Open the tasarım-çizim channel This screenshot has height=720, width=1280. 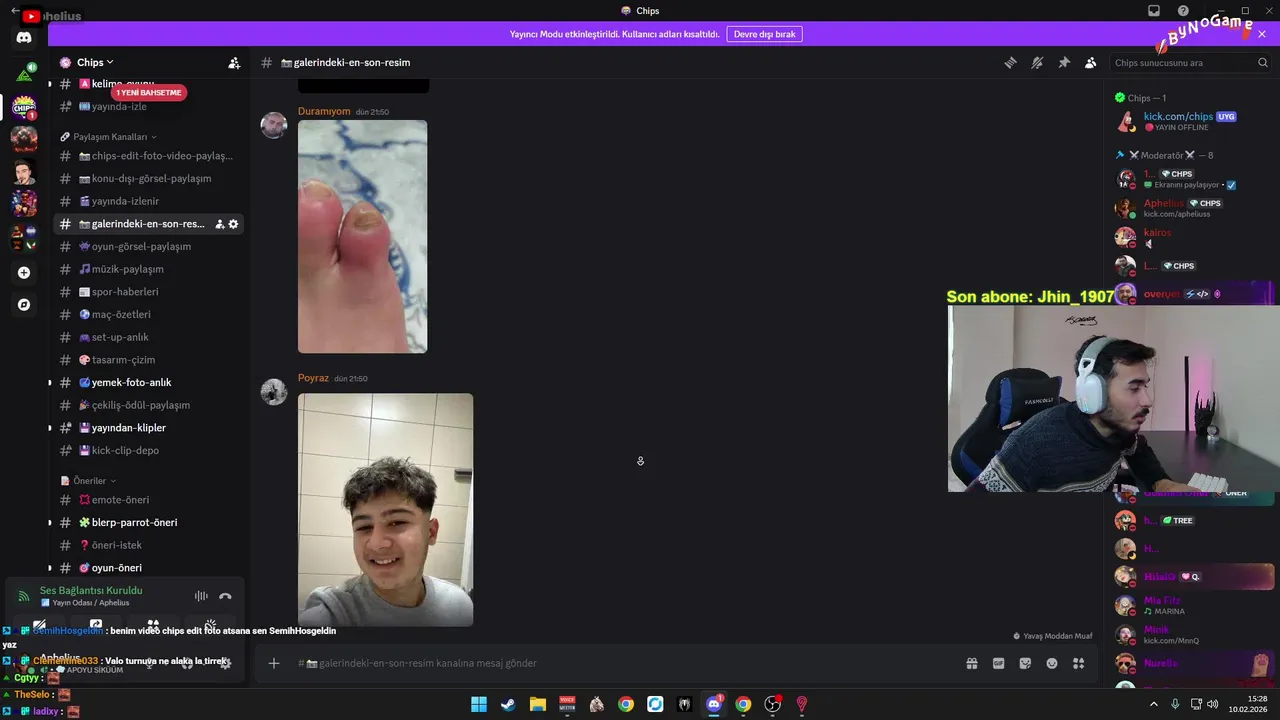tap(148, 360)
